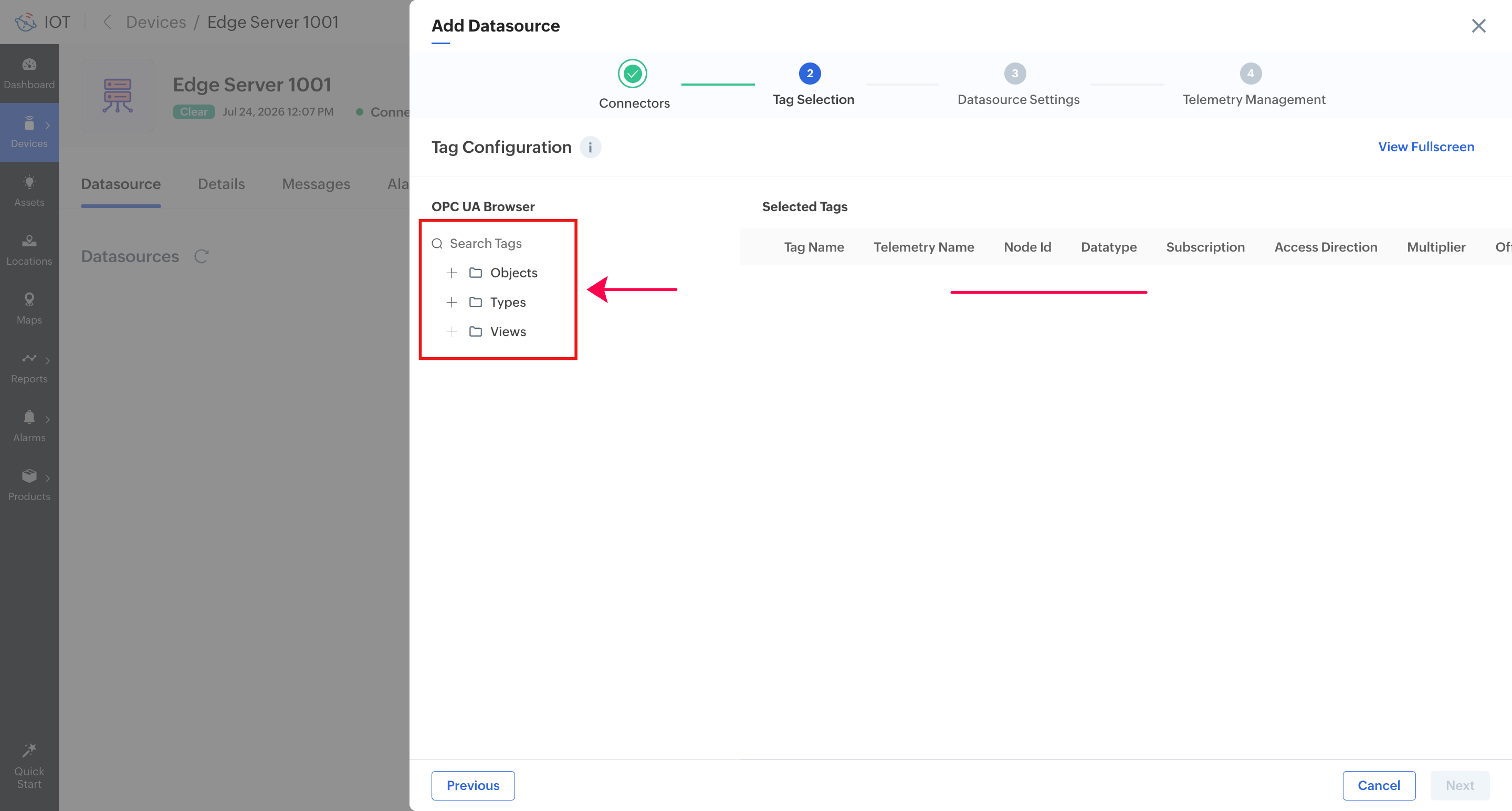Click the Edge Server 1001 breadcrumb text
Viewport: 1512px width, 811px height.
click(x=273, y=22)
